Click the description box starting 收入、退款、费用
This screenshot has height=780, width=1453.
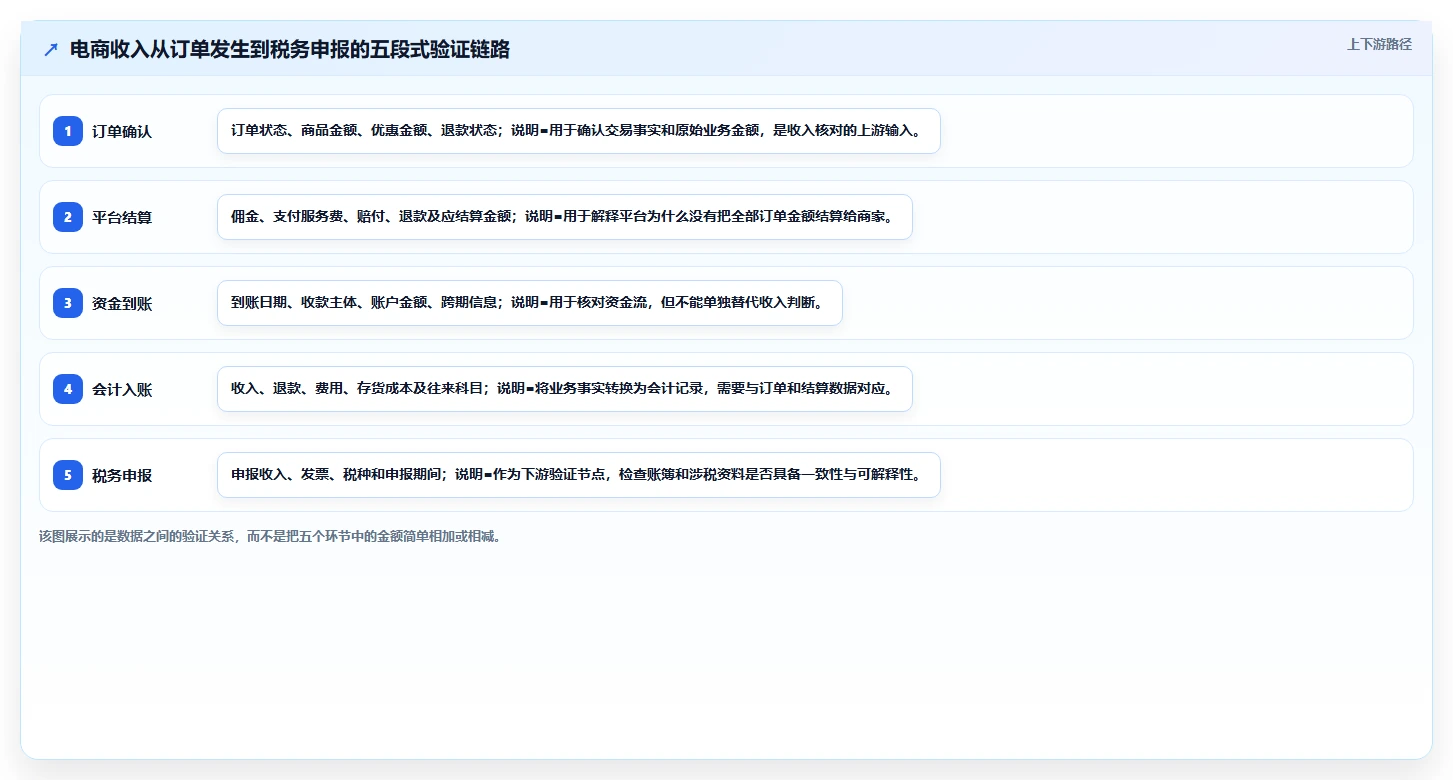tap(565, 389)
